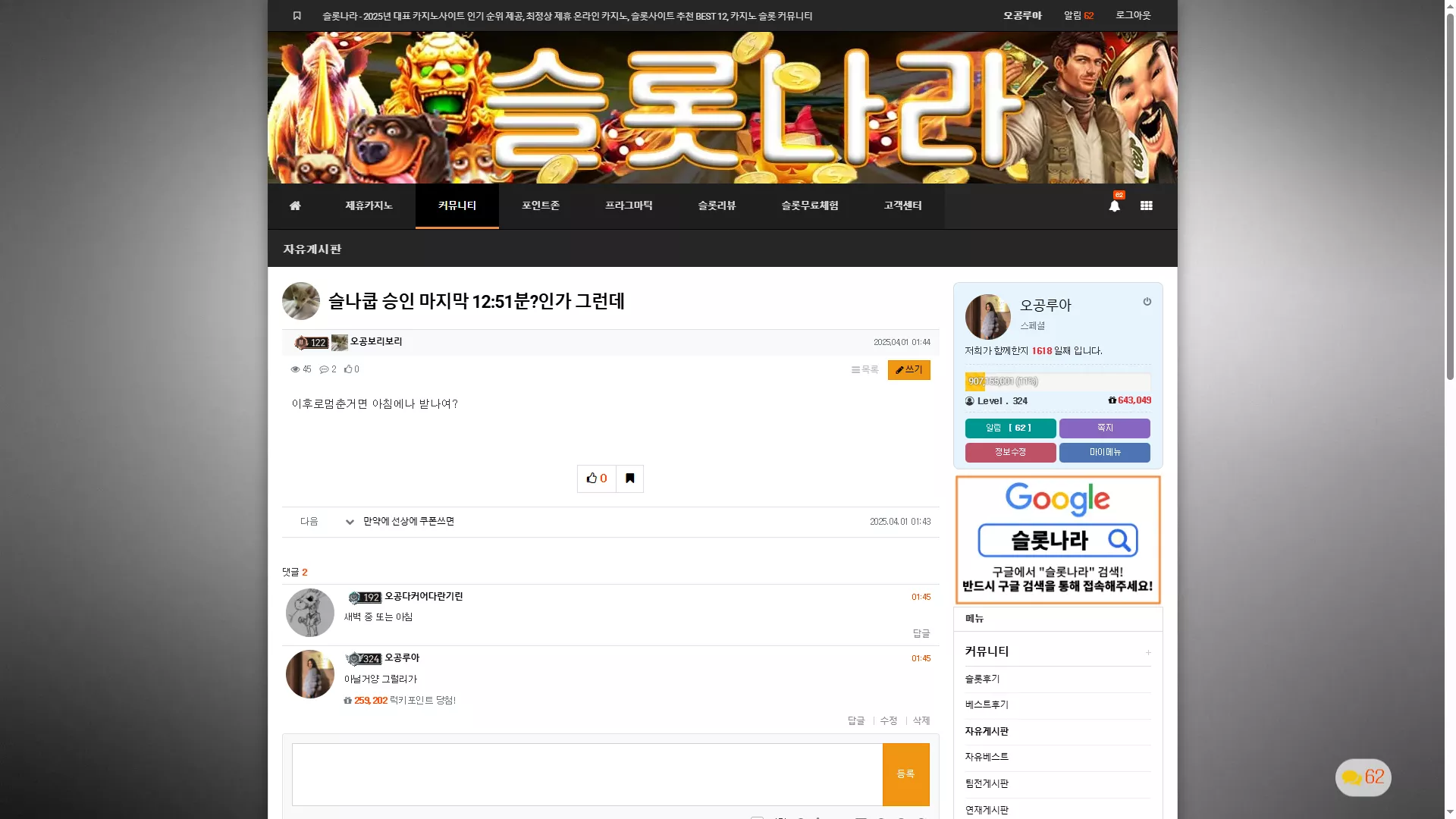Like the post with the thumbs-up button
The width and height of the screenshot is (1456, 819).
pos(597,479)
